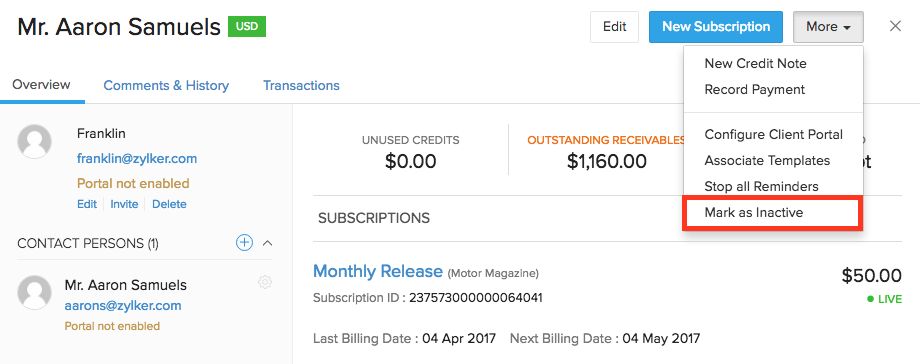
Task: Click the Edit button beside New Subscription
Action: (614, 27)
